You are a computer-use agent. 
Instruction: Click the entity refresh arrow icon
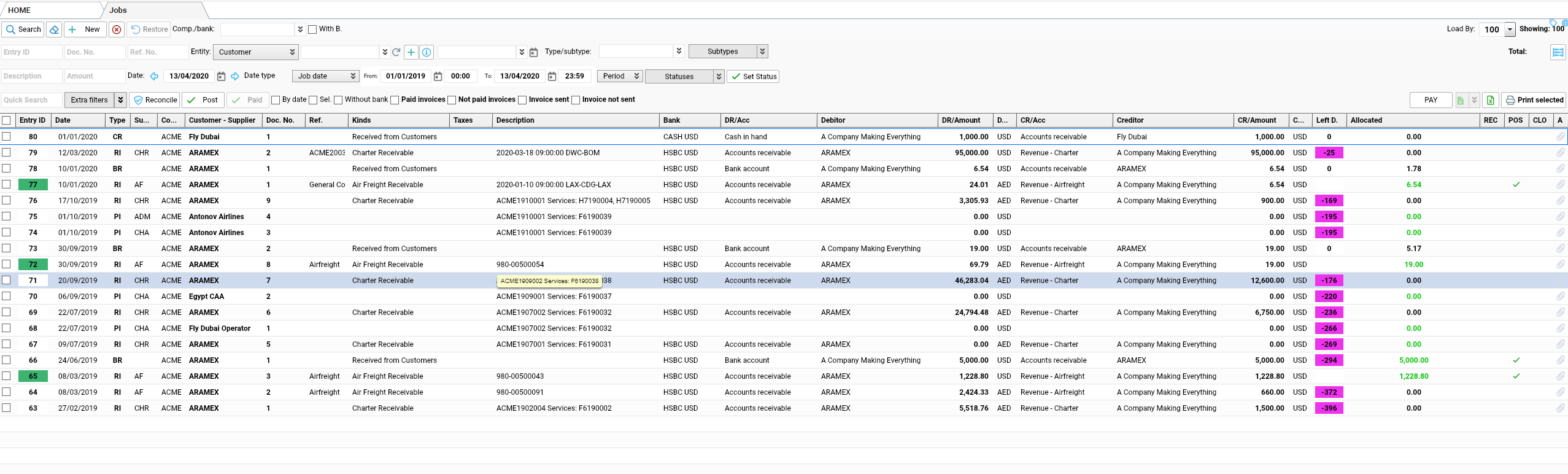(396, 52)
